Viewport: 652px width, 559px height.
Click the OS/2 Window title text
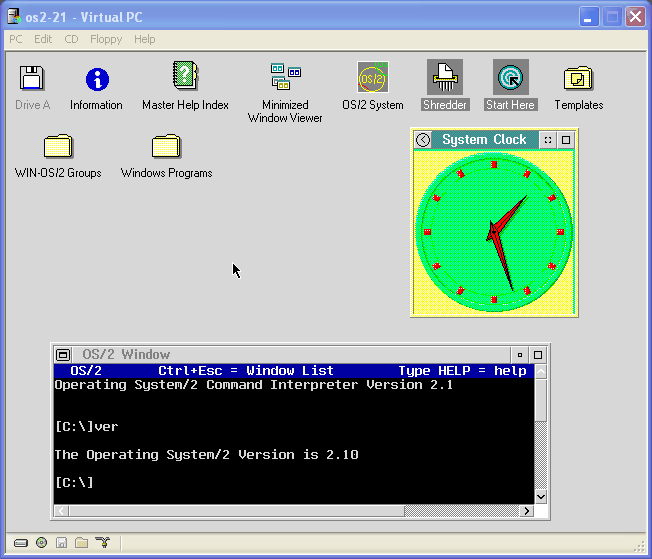click(126, 354)
